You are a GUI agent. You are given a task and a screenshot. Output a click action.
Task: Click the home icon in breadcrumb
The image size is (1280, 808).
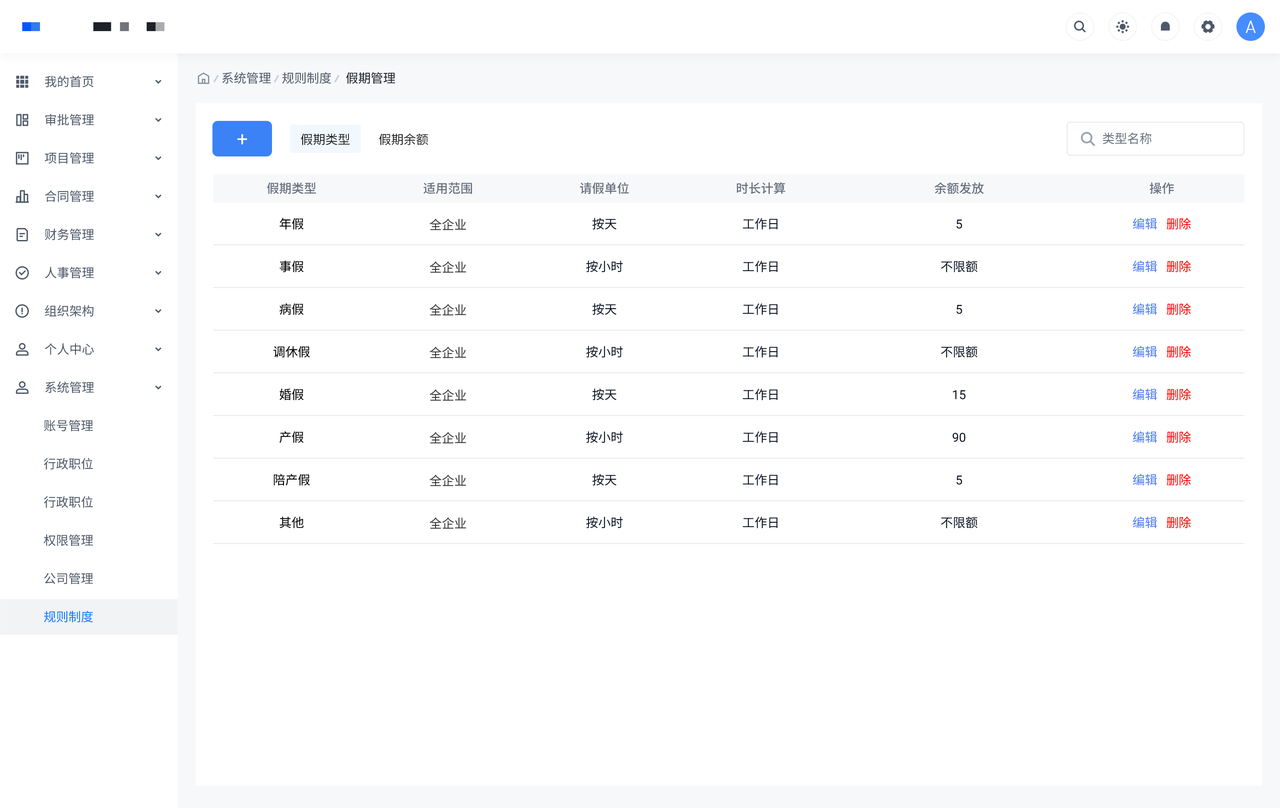pos(203,78)
